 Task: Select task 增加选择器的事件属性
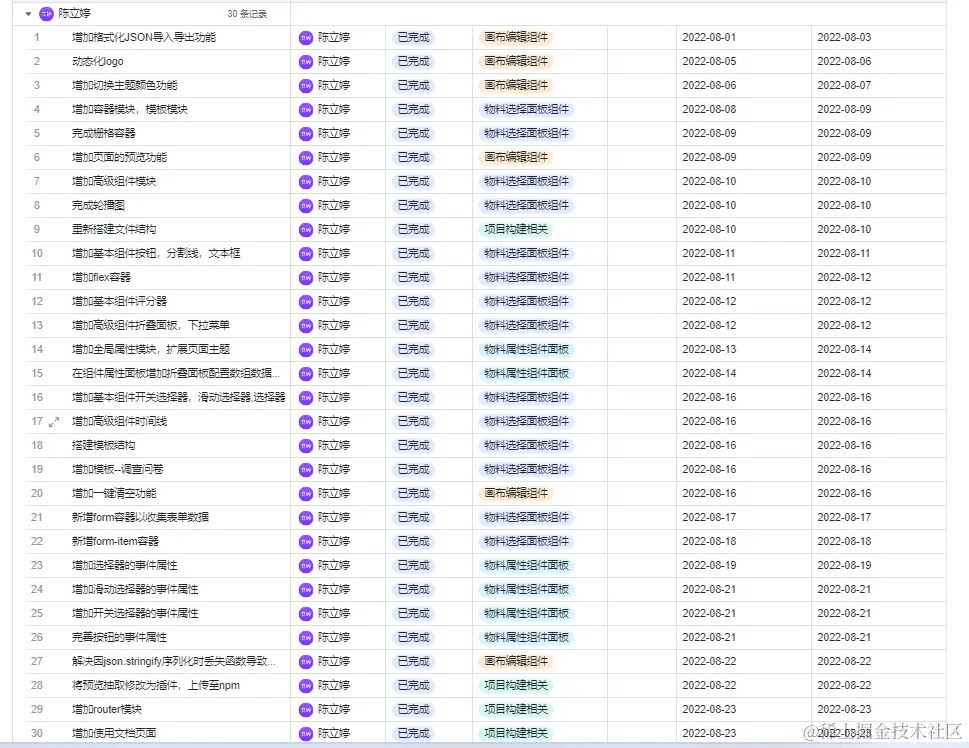(125, 566)
